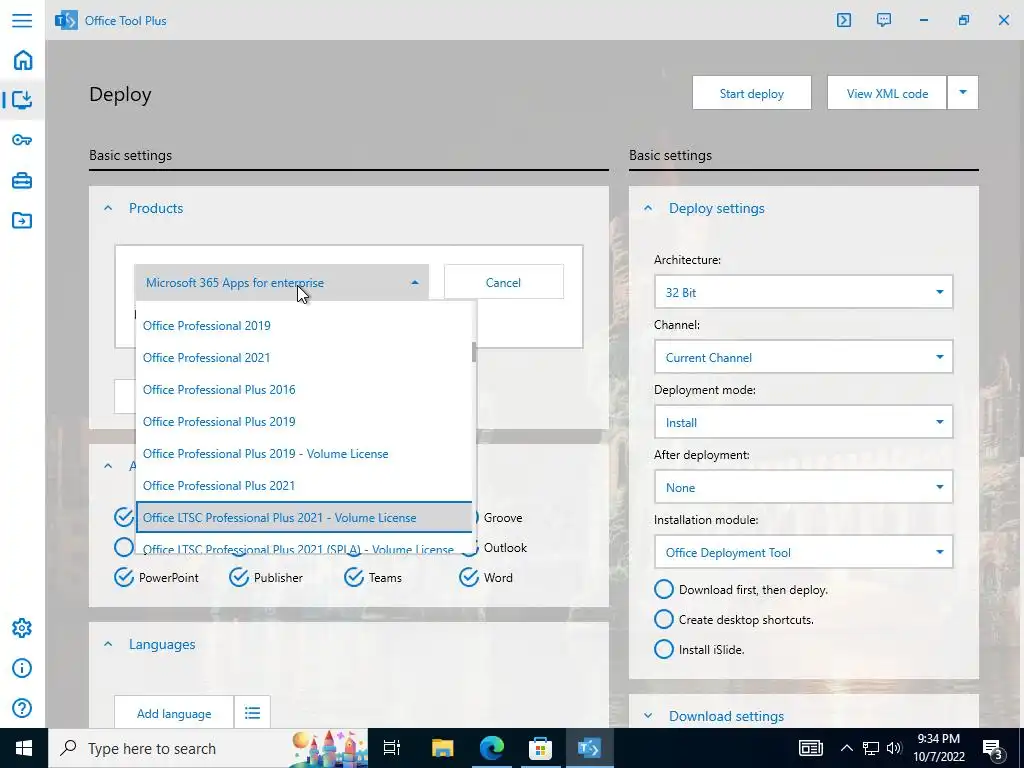
Task: Click the Add language button
Action: pyautogui.click(x=174, y=712)
